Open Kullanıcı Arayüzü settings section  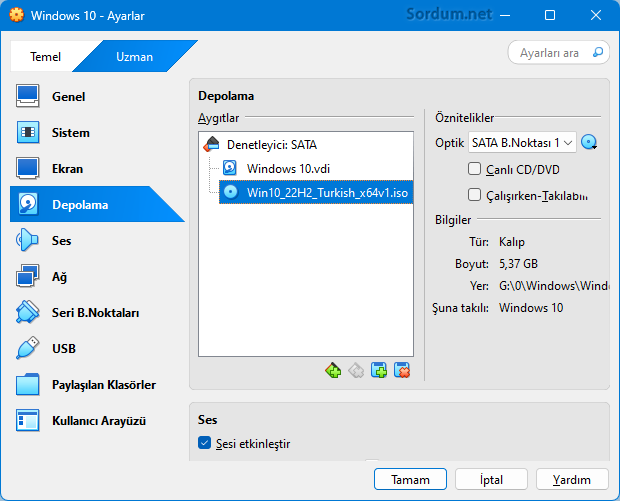95,420
